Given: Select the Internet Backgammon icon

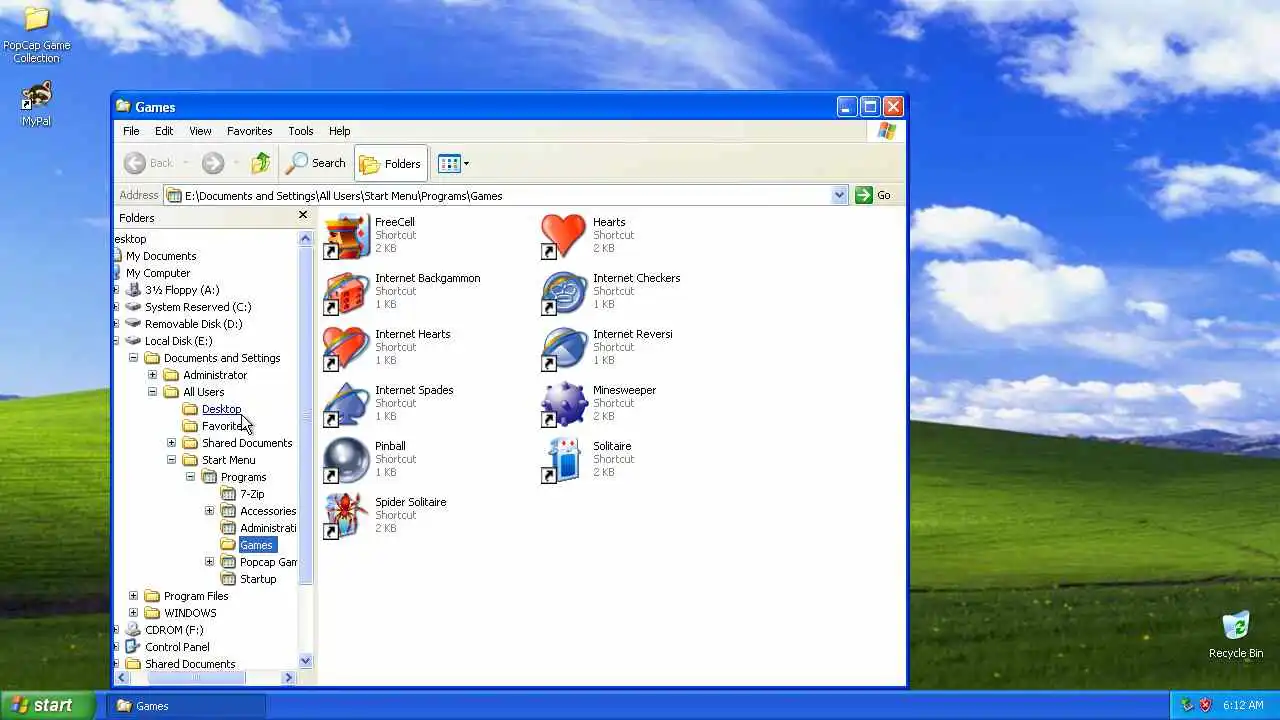Looking at the screenshot, I should tap(346, 292).
